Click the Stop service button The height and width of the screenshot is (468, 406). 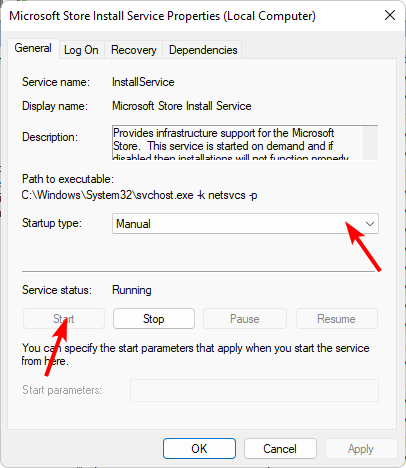154,319
